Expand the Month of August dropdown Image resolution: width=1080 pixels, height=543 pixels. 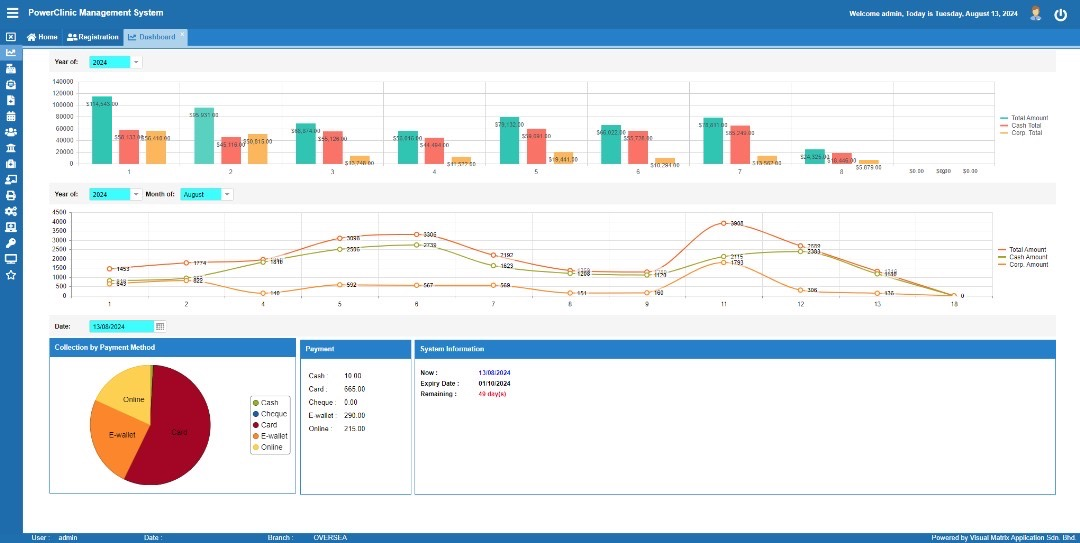[x=227, y=194]
